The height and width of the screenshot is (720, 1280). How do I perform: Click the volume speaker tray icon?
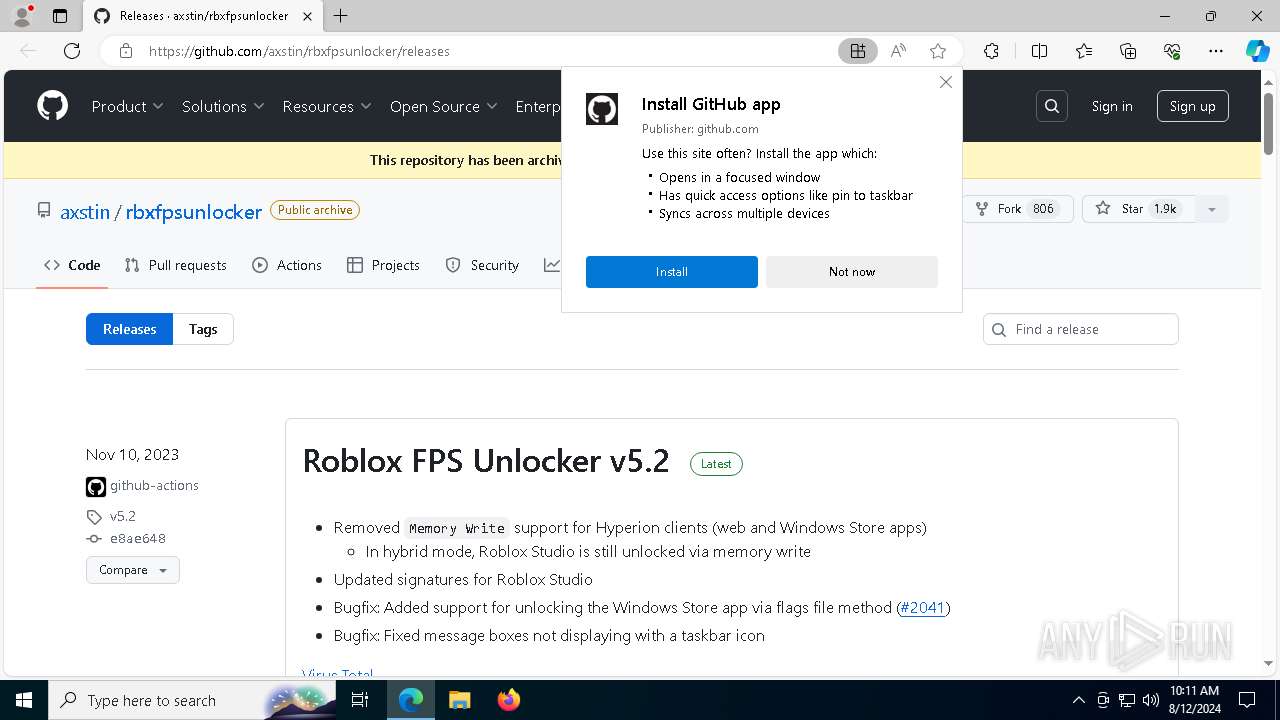click(1150, 700)
